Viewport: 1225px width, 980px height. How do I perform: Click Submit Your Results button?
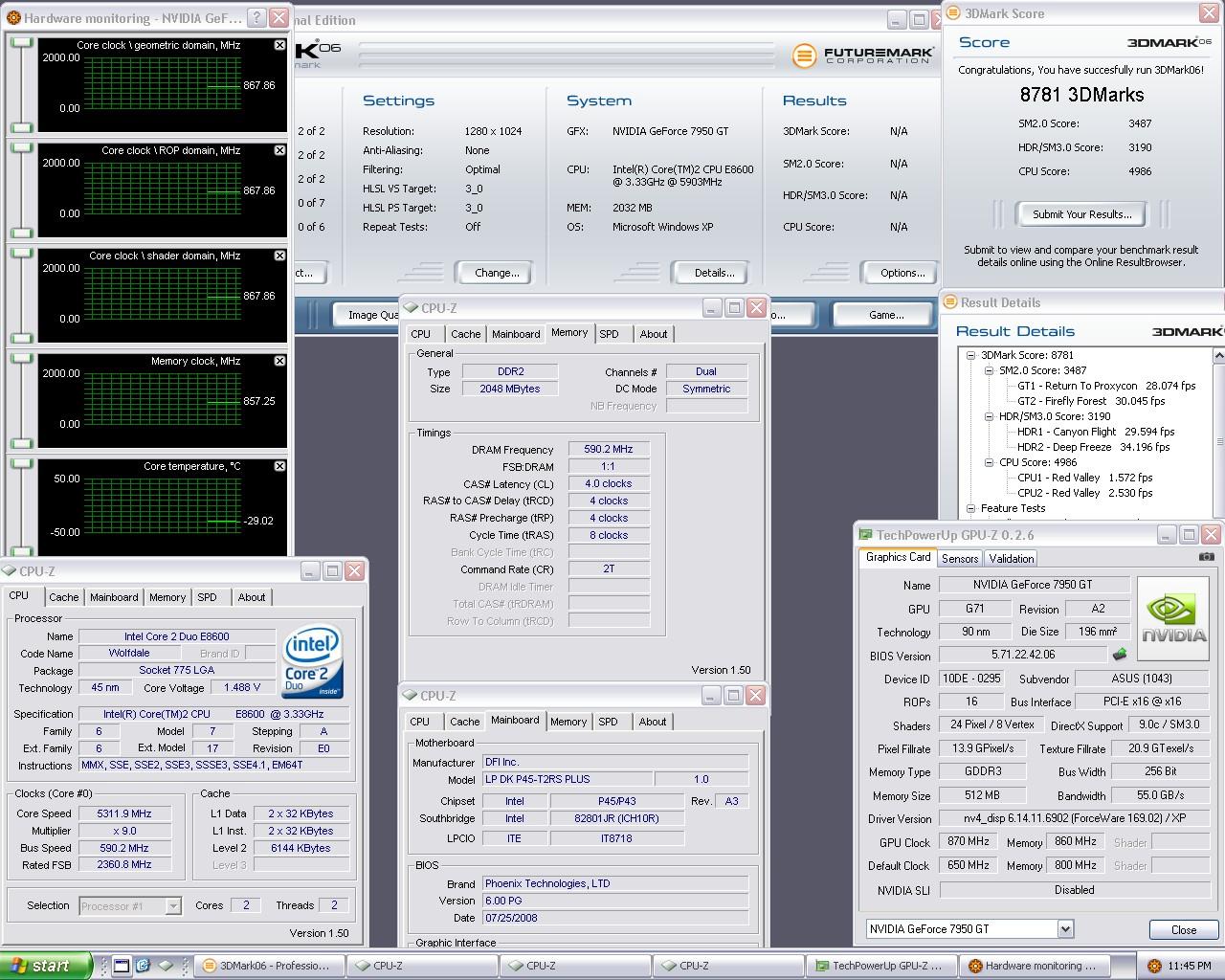pos(1081,214)
